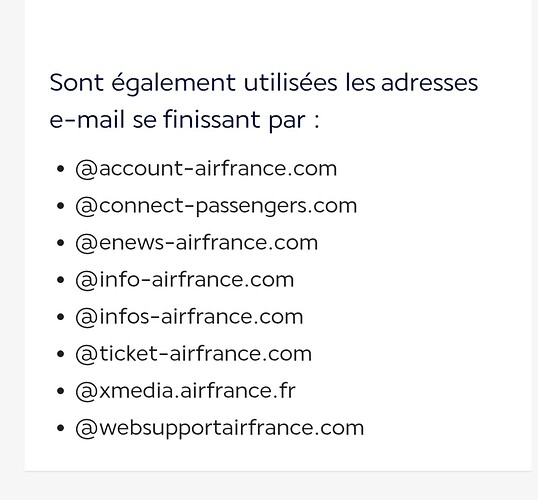Click the bullet next to @infos-airfrance.com
The image size is (538, 500).
(60, 317)
